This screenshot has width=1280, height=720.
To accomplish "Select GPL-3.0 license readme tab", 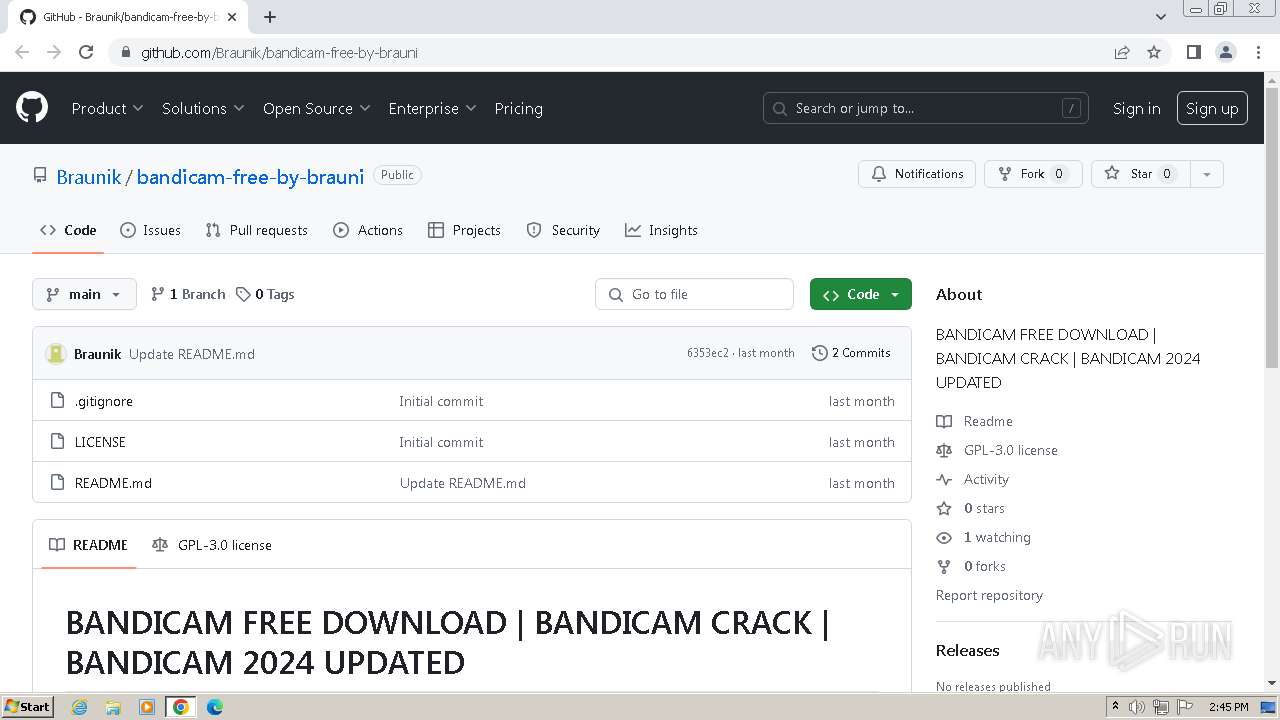I will [212, 545].
